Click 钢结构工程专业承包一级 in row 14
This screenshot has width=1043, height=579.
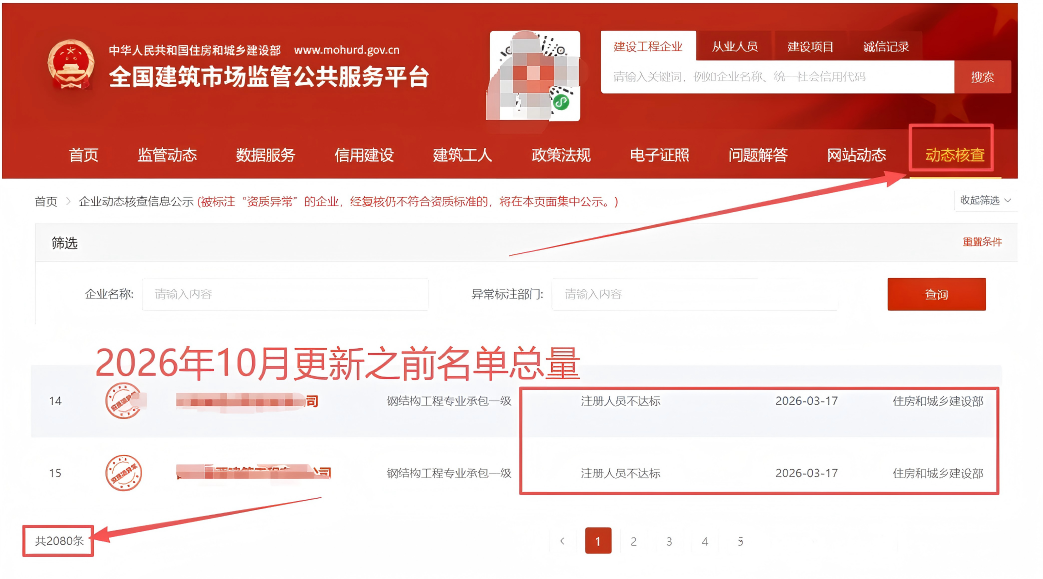click(x=449, y=401)
